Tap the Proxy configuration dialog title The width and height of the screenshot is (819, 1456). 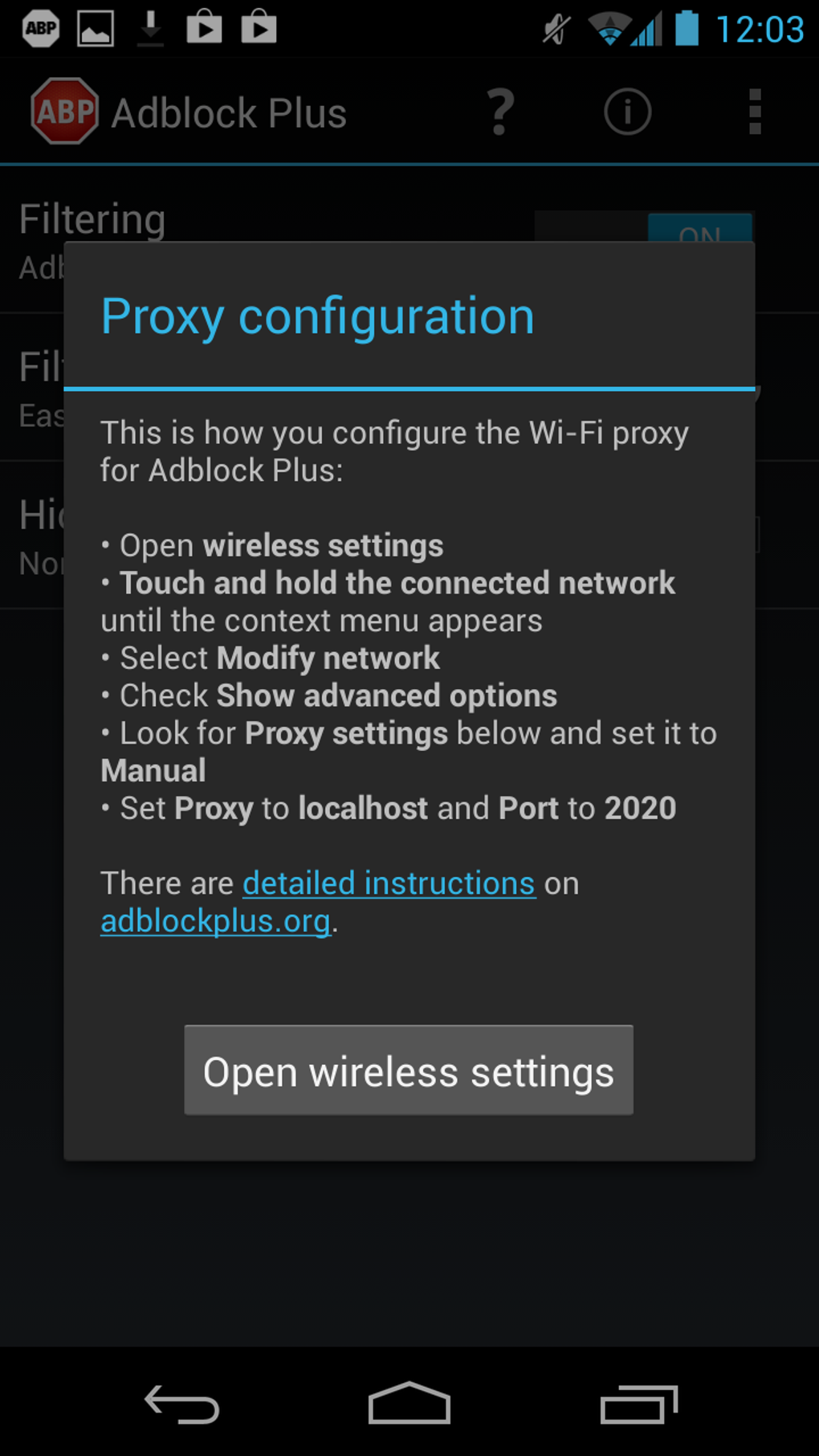(317, 316)
